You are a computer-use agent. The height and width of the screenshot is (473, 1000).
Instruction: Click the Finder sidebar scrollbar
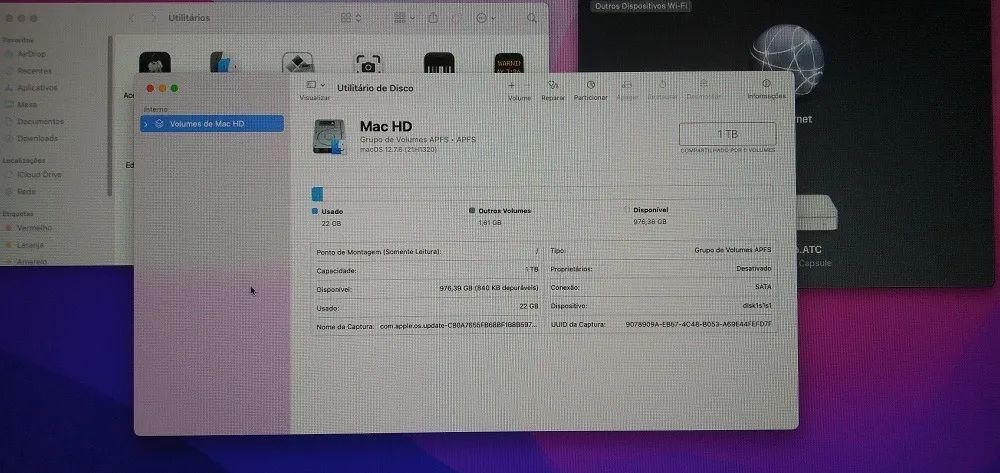point(110,115)
